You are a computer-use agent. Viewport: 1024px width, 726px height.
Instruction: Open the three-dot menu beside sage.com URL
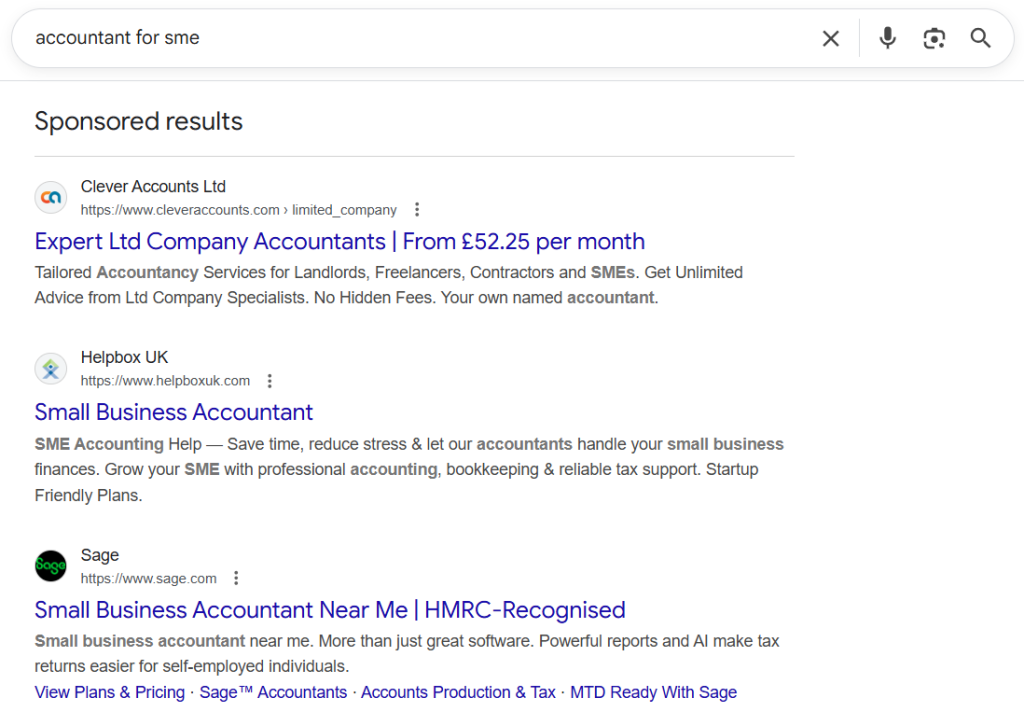[236, 578]
